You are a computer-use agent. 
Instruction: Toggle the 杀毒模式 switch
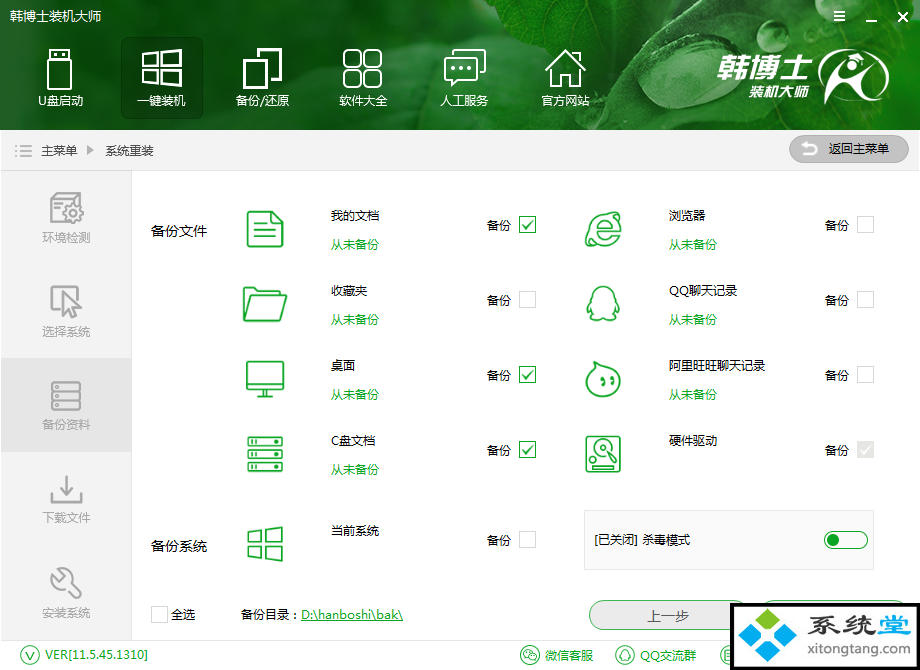[845, 540]
